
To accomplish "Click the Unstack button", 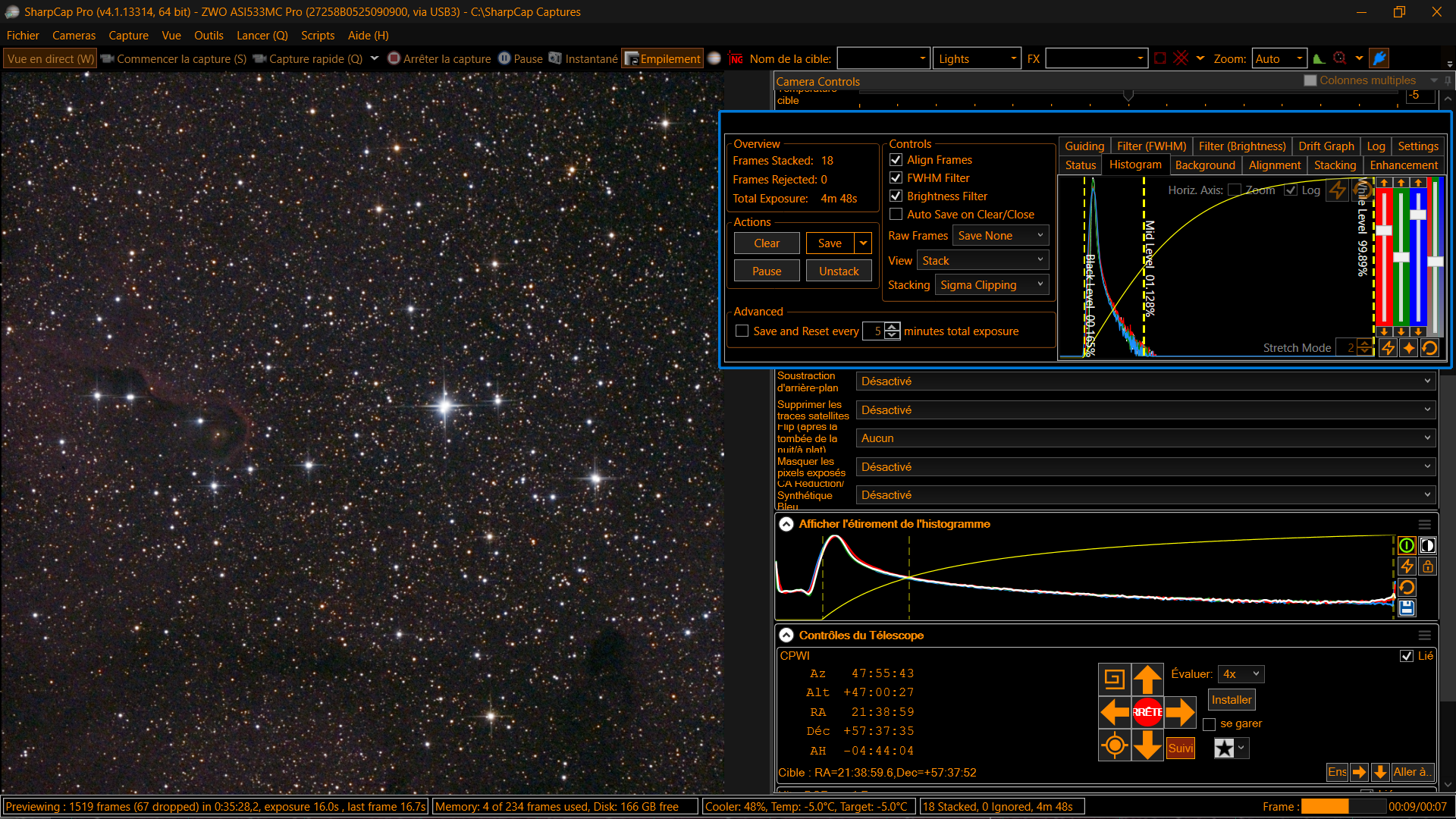I will point(839,271).
